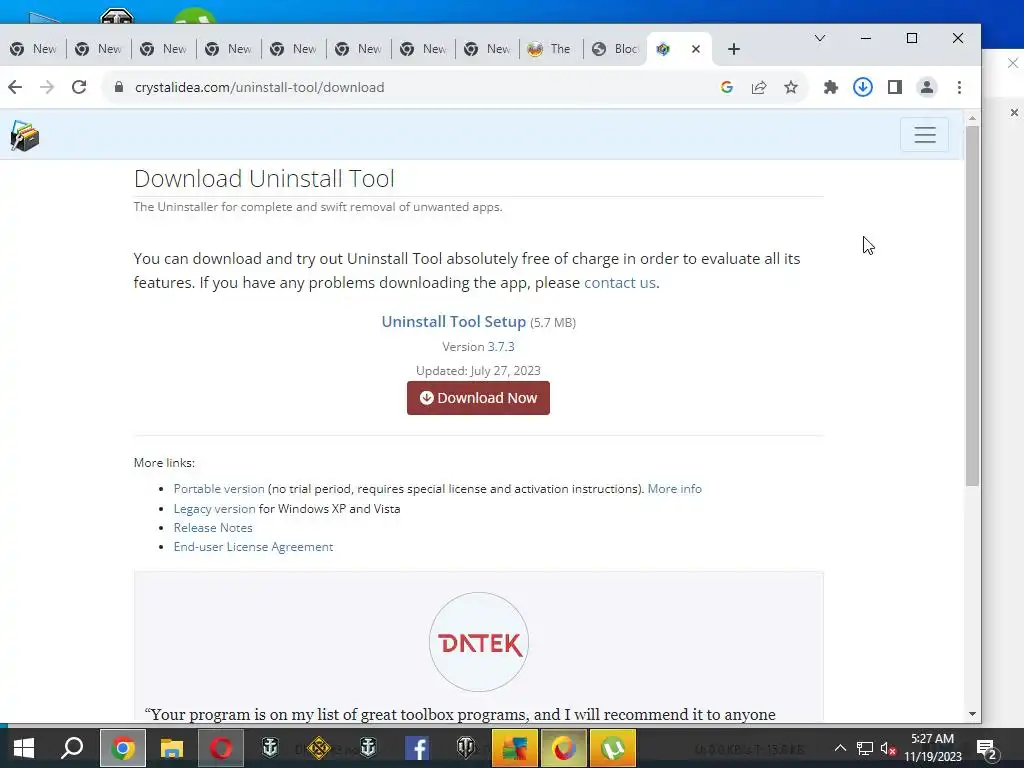Open a new browser tab
The height and width of the screenshot is (768, 1024).
click(x=734, y=49)
